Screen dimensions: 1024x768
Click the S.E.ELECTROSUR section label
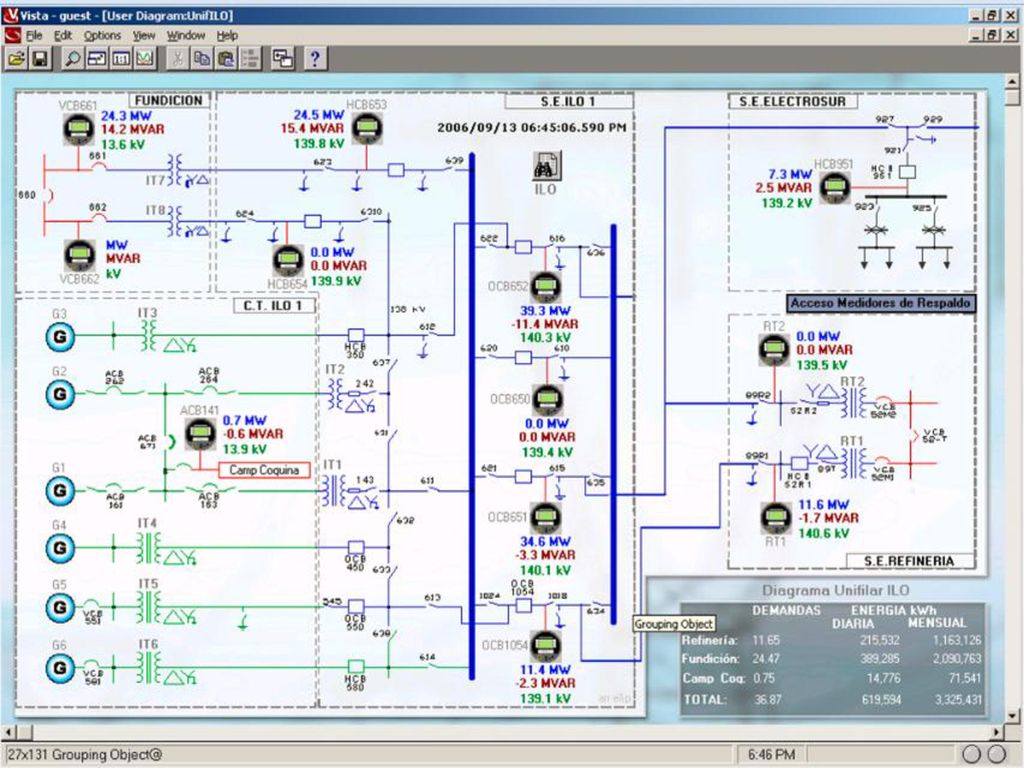792,101
